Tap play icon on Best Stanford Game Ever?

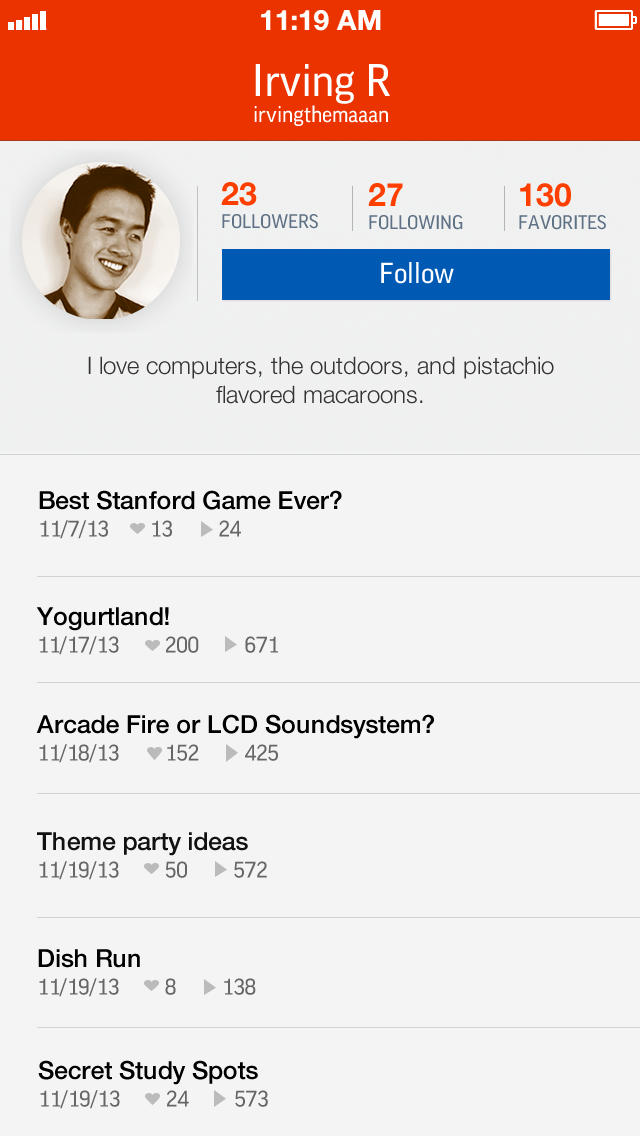[207, 529]
